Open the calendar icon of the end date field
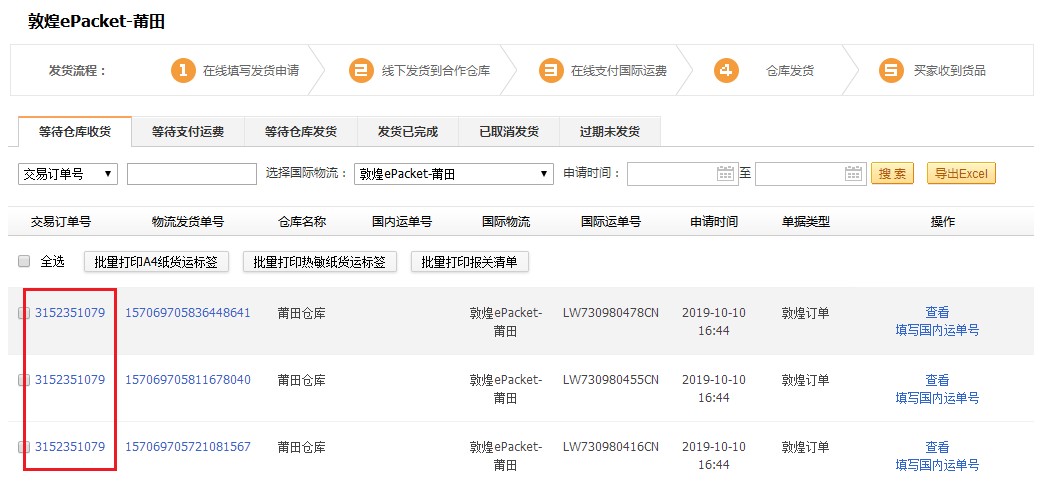The width and height of the screenshot is (1045, 486). click(853, 173)
